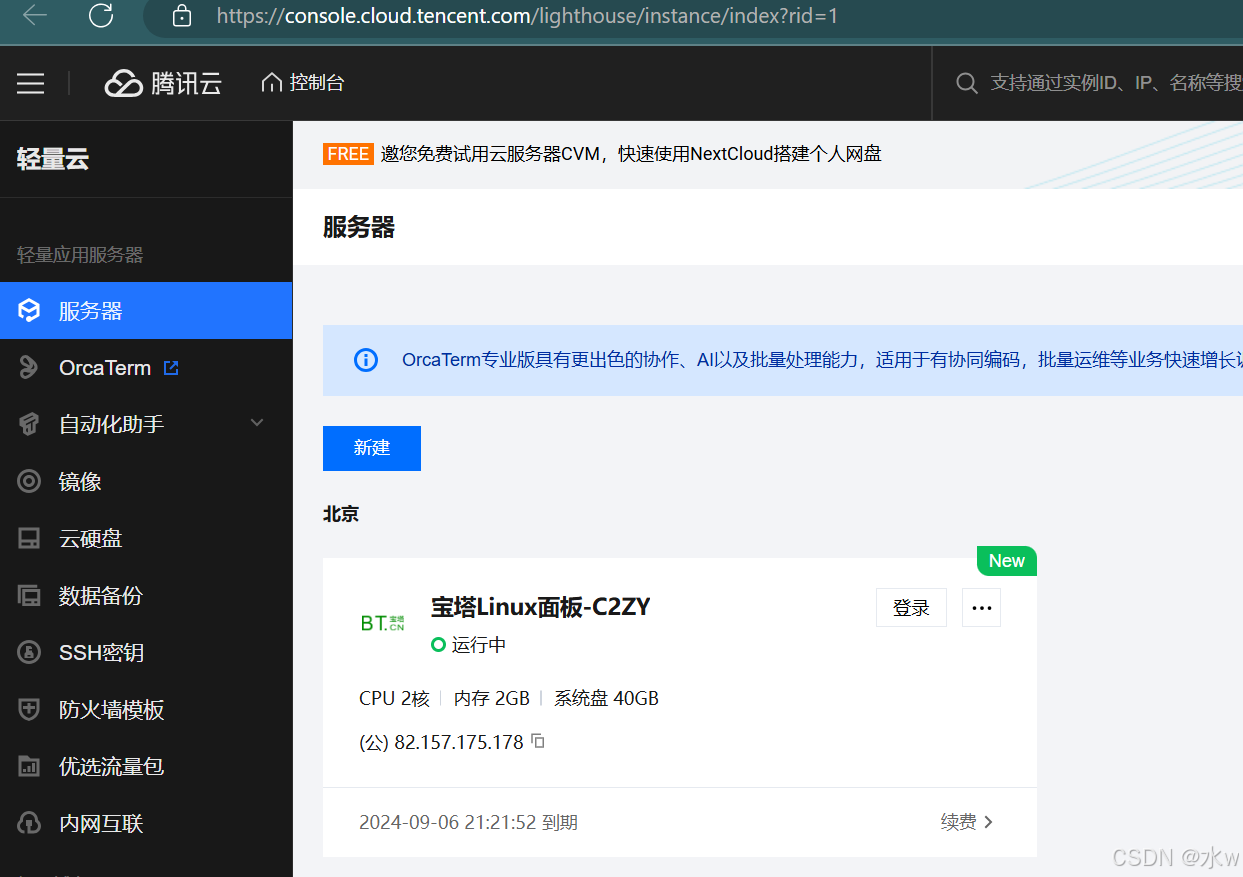Open 服务器 in the sidebar
1243x877 pixels.
tap(146, 311)
